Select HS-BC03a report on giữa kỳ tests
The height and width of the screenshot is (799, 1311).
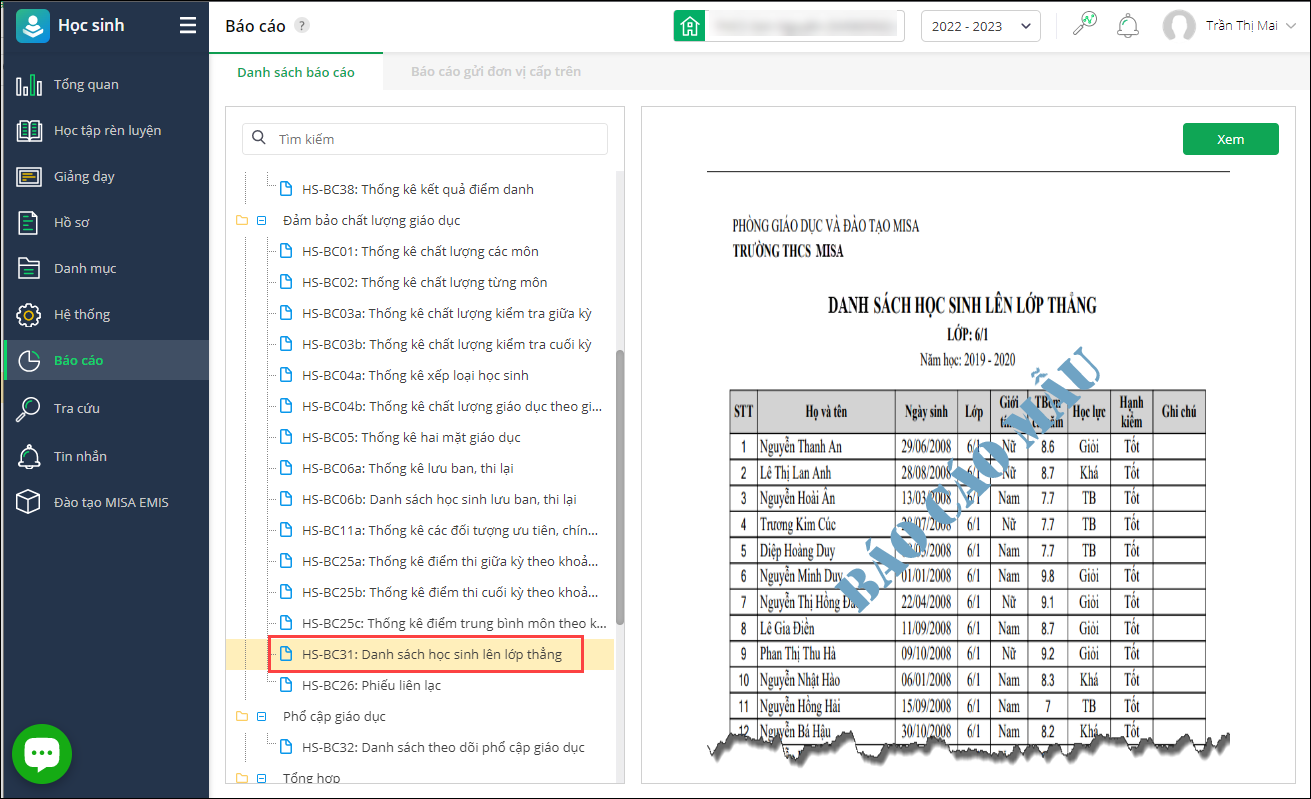click(447, 314)
